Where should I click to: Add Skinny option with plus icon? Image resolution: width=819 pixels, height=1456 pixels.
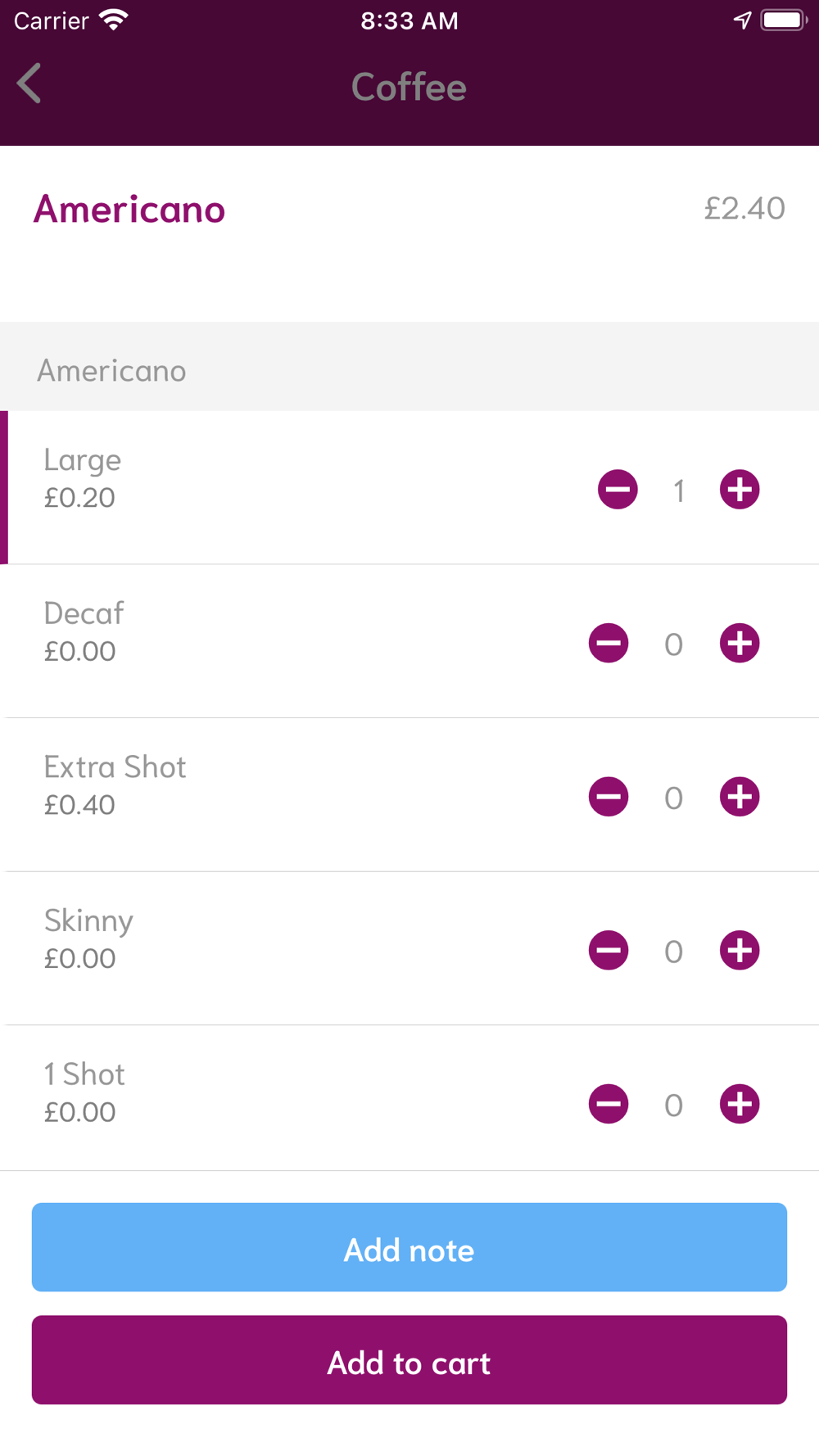pos(740,951)
